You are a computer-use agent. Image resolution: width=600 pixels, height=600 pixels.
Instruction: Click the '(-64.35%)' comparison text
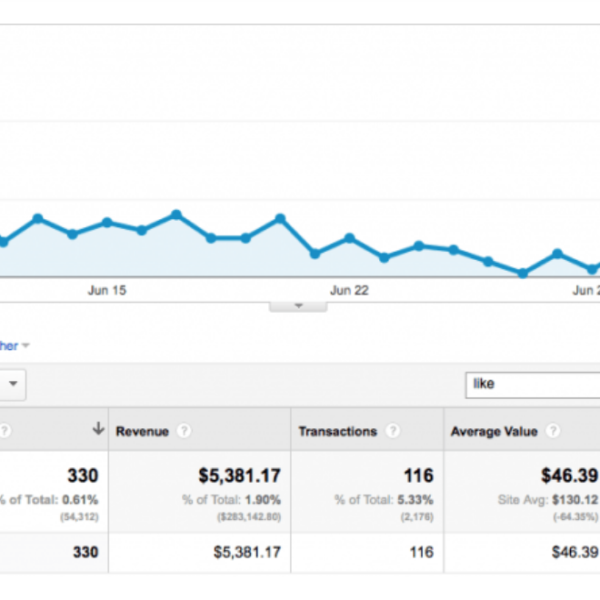575,517
